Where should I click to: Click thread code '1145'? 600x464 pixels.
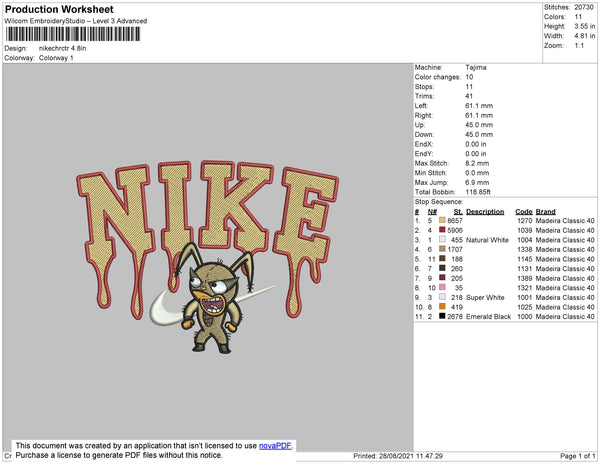tap(525, 259)
